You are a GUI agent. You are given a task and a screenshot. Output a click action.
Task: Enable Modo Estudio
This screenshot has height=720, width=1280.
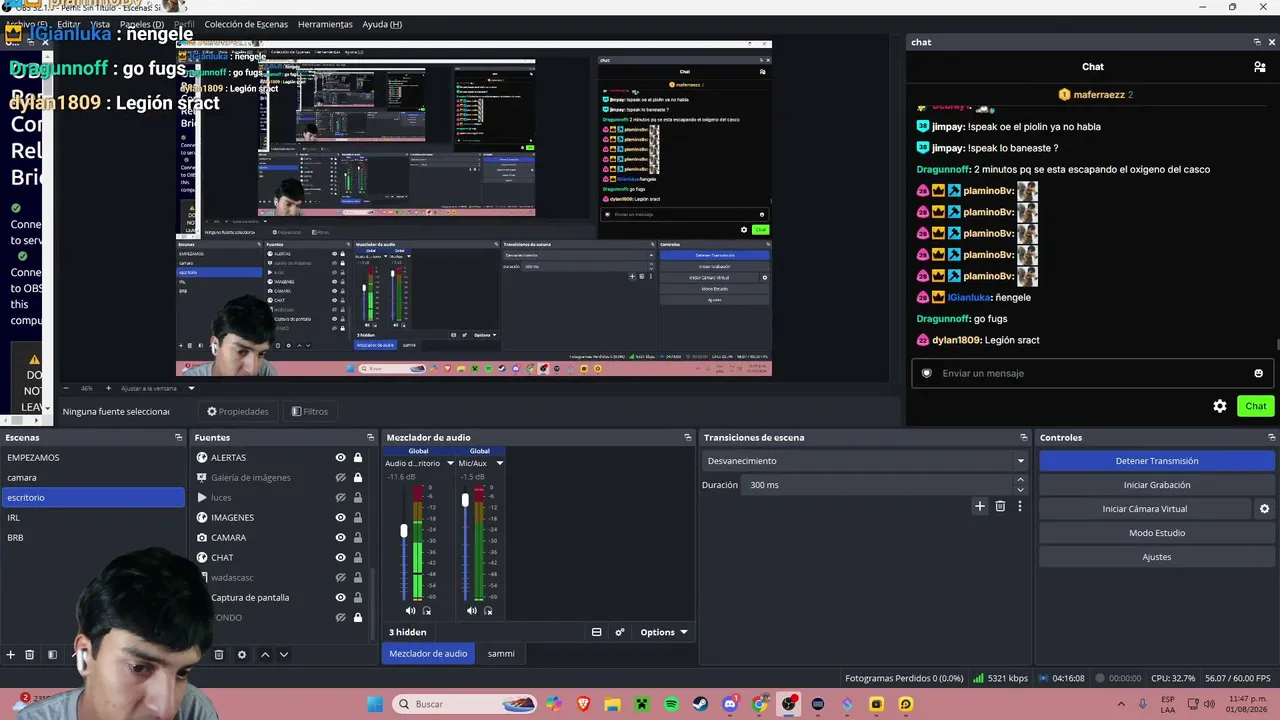[x=1156, y=533]
